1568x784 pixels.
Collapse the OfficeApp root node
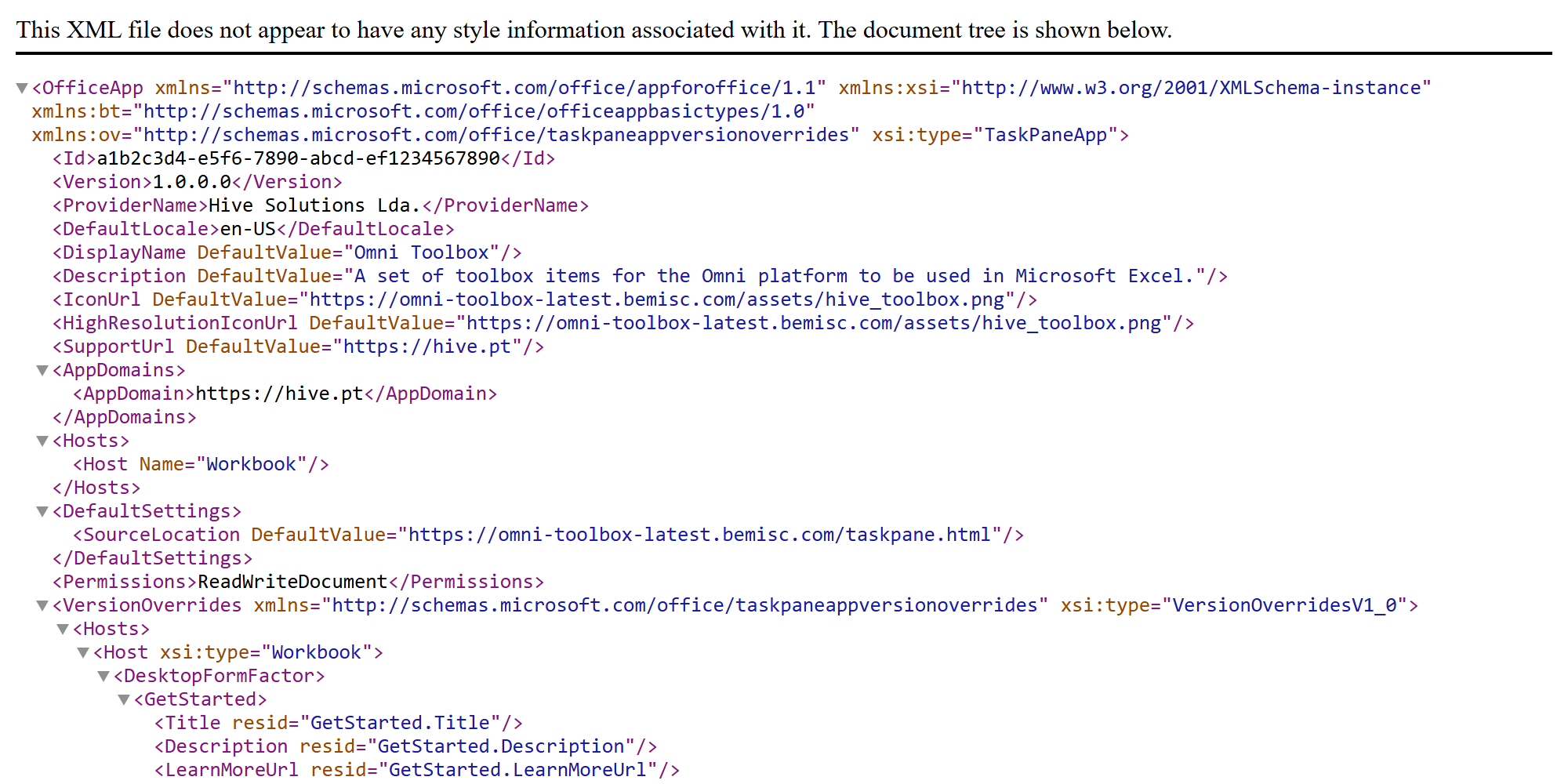tap(22, 88)
